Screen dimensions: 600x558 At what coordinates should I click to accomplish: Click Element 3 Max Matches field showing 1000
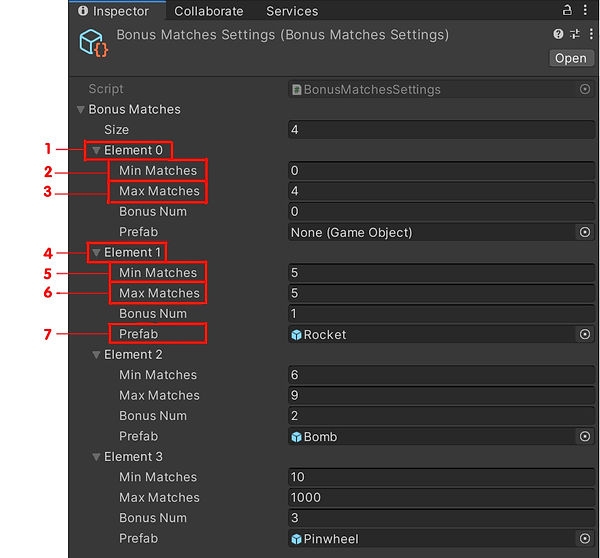coord(440,497)
